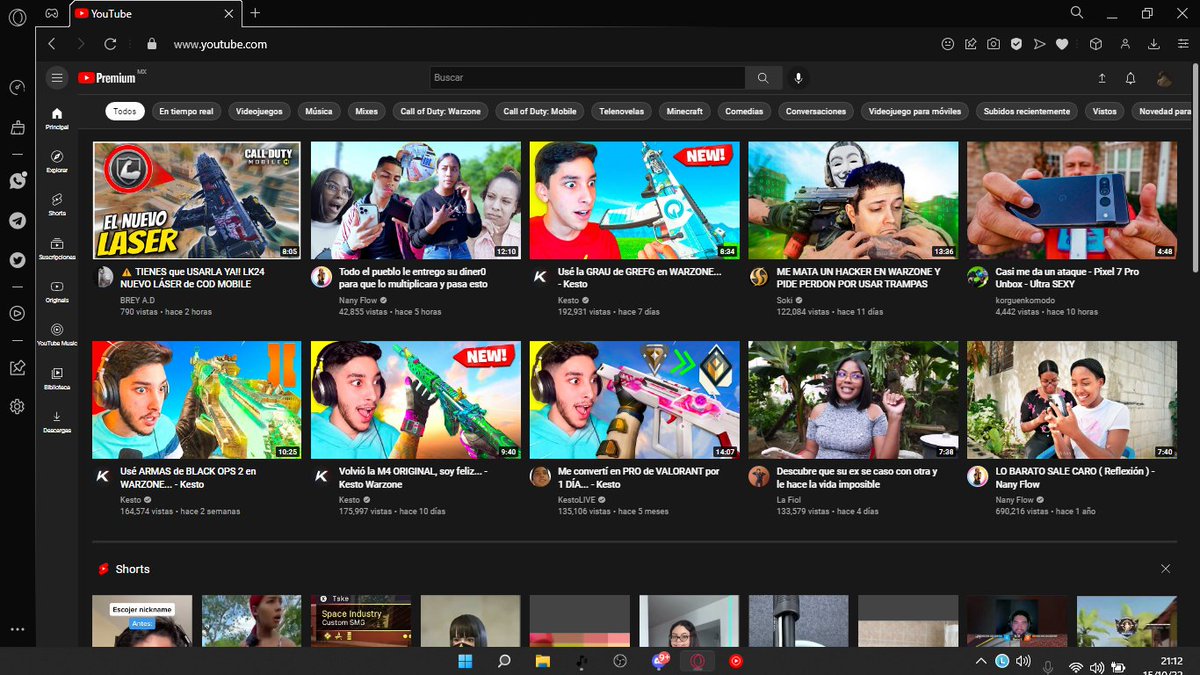Close the Shorts shelf
This screenshot has width=1200, height=675.
pos(1165,568)
